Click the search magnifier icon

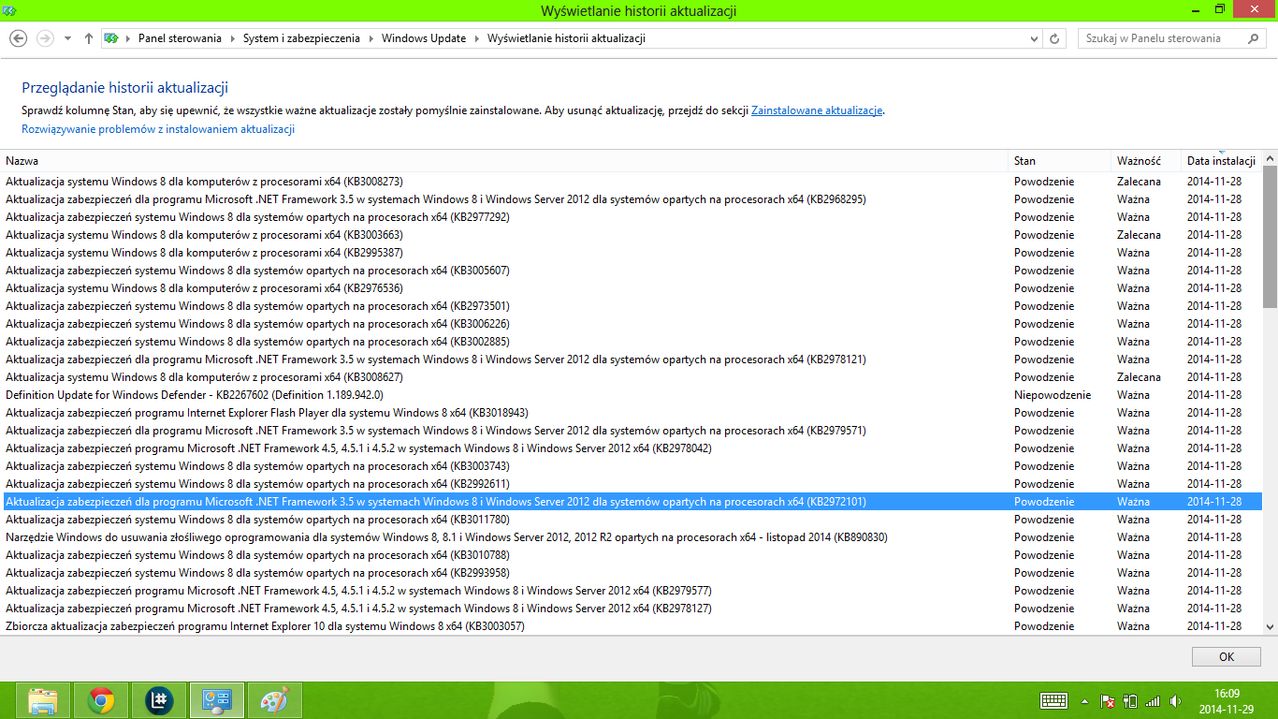click(x=1254, y=38)
